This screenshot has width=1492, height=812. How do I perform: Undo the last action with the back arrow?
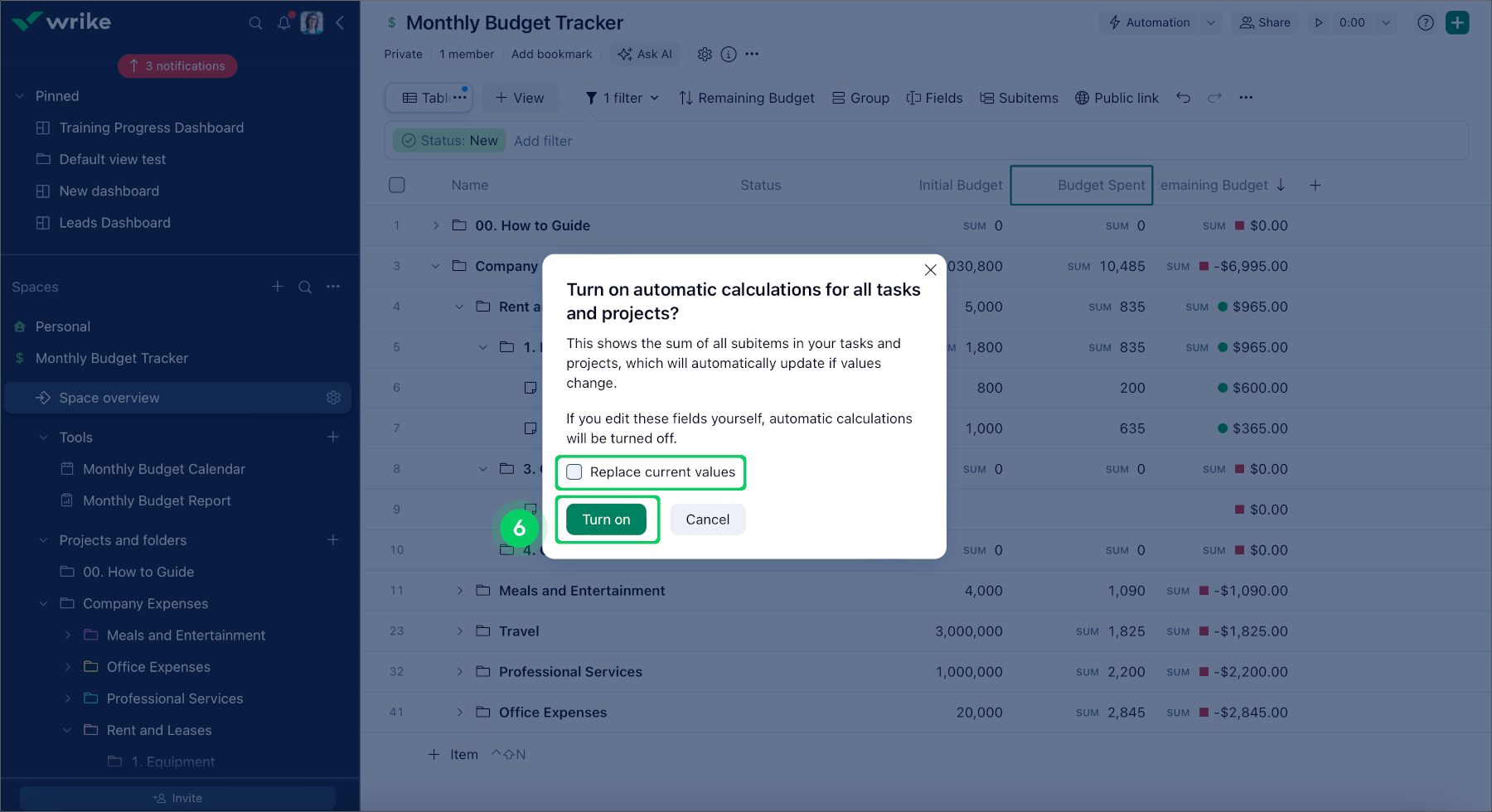click(x=1184, y=97)
